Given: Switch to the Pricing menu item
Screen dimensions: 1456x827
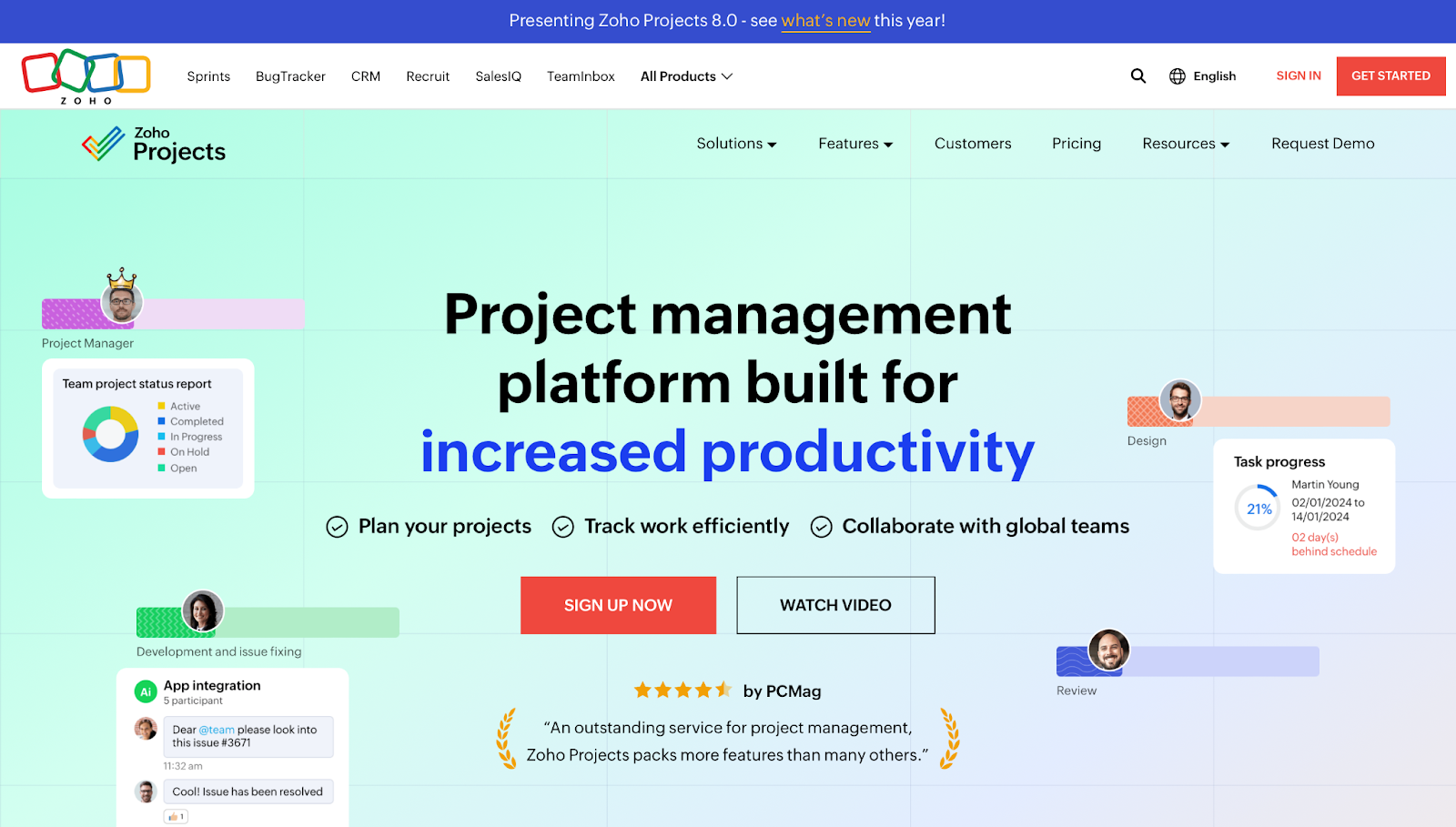Looking at the screenshot, I should click(x=1076, y=143).
